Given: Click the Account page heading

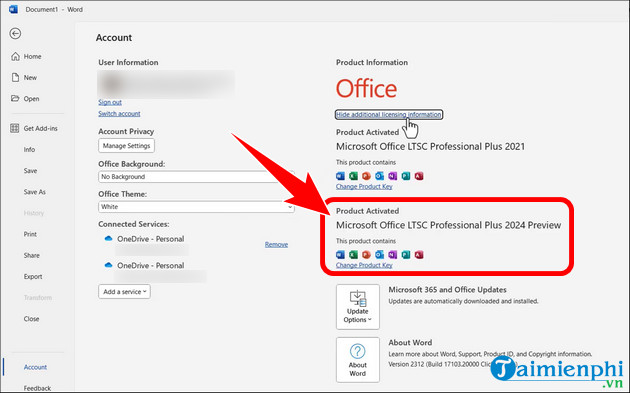Looking at the screenshot, I should 114,38.
